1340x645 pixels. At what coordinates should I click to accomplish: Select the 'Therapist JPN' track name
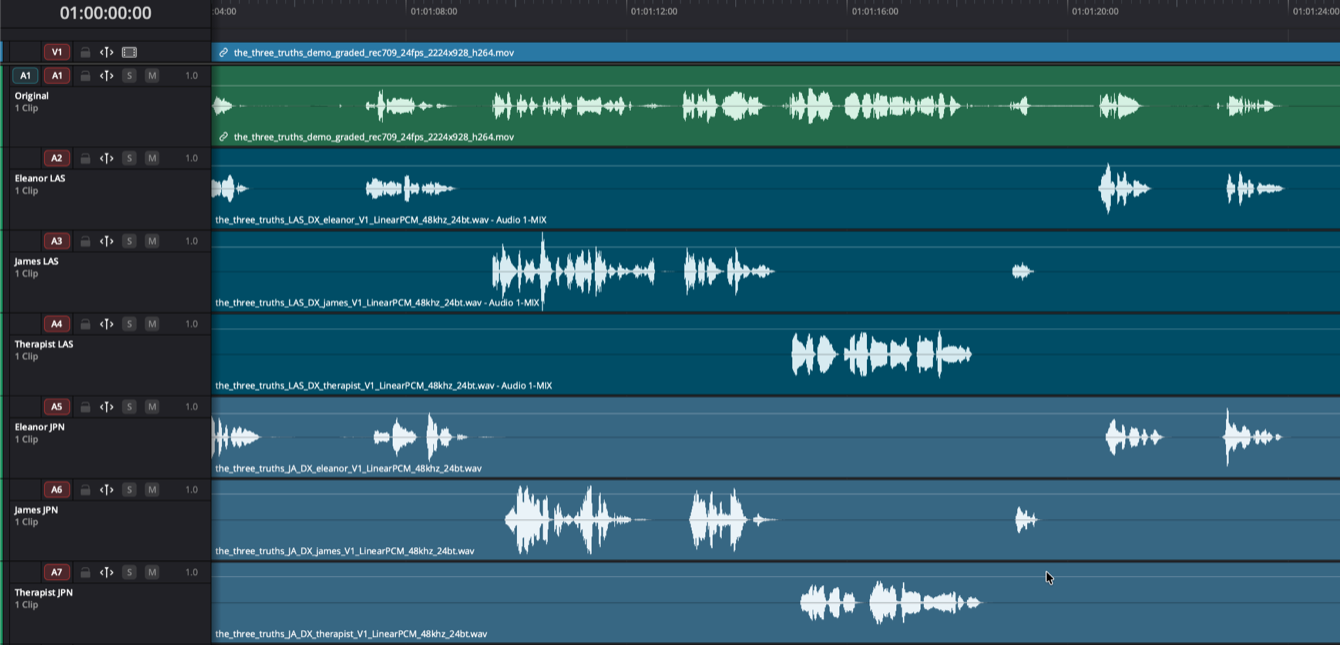click(x=44, y=593)
